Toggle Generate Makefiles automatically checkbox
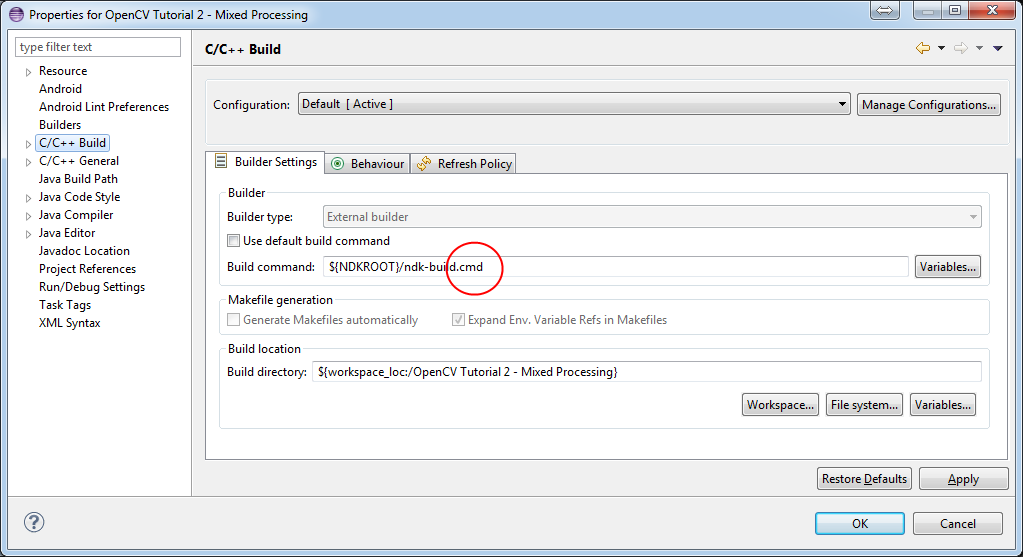 [x=234, y=320]
